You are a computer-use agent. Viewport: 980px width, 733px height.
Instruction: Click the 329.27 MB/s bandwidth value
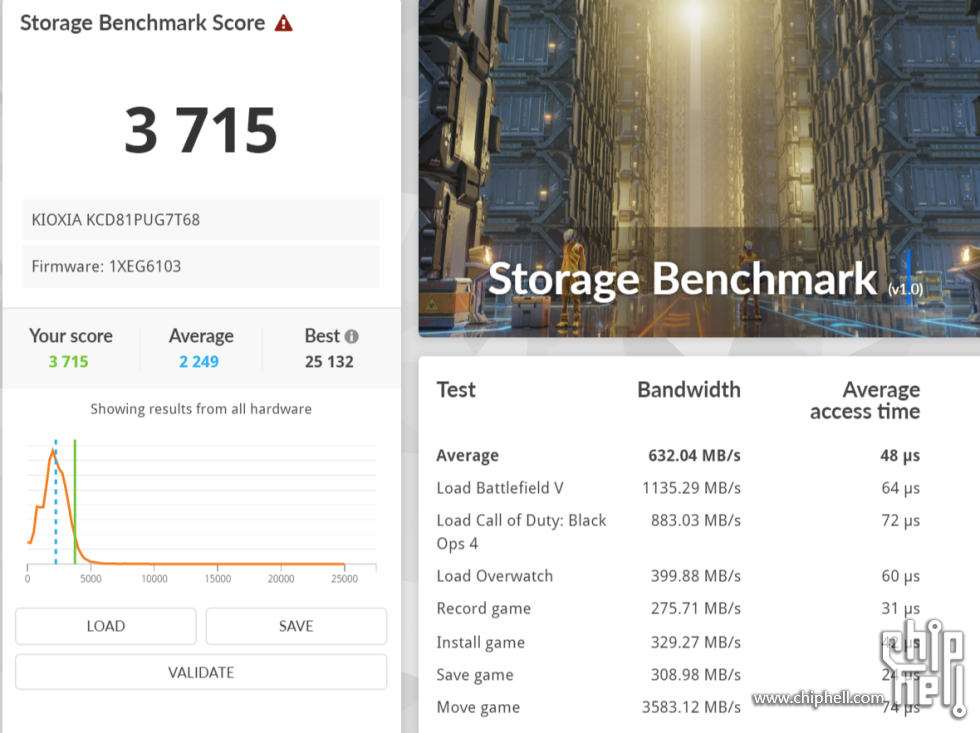coord(696,642)
